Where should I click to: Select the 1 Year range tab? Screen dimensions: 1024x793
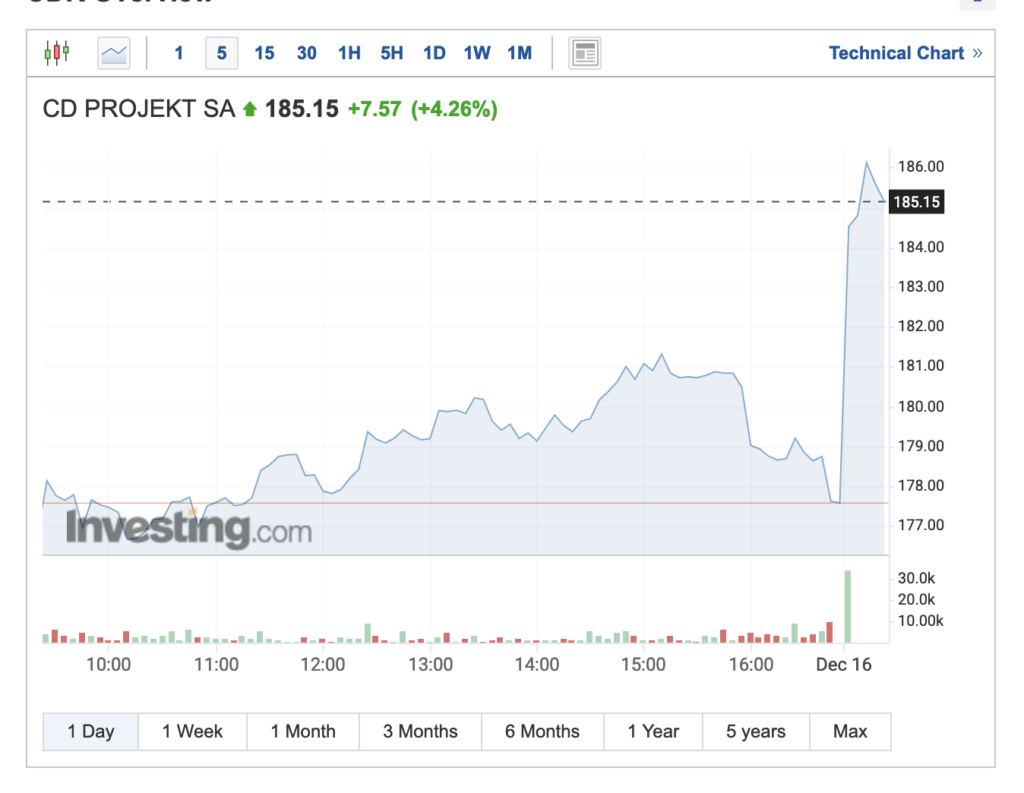pyautogui.click(x=653, y=732)
